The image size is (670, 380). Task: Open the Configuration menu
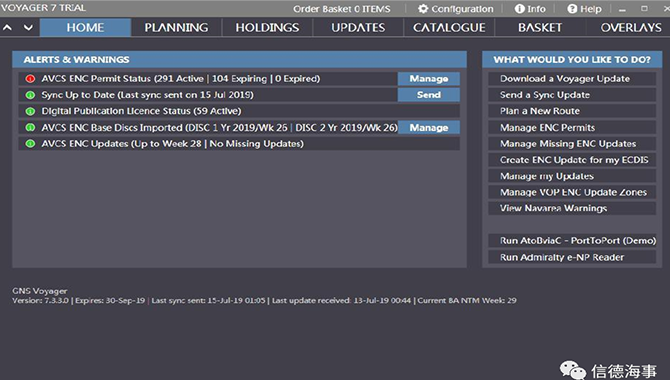pyautogui.click(x=455, y=9)
